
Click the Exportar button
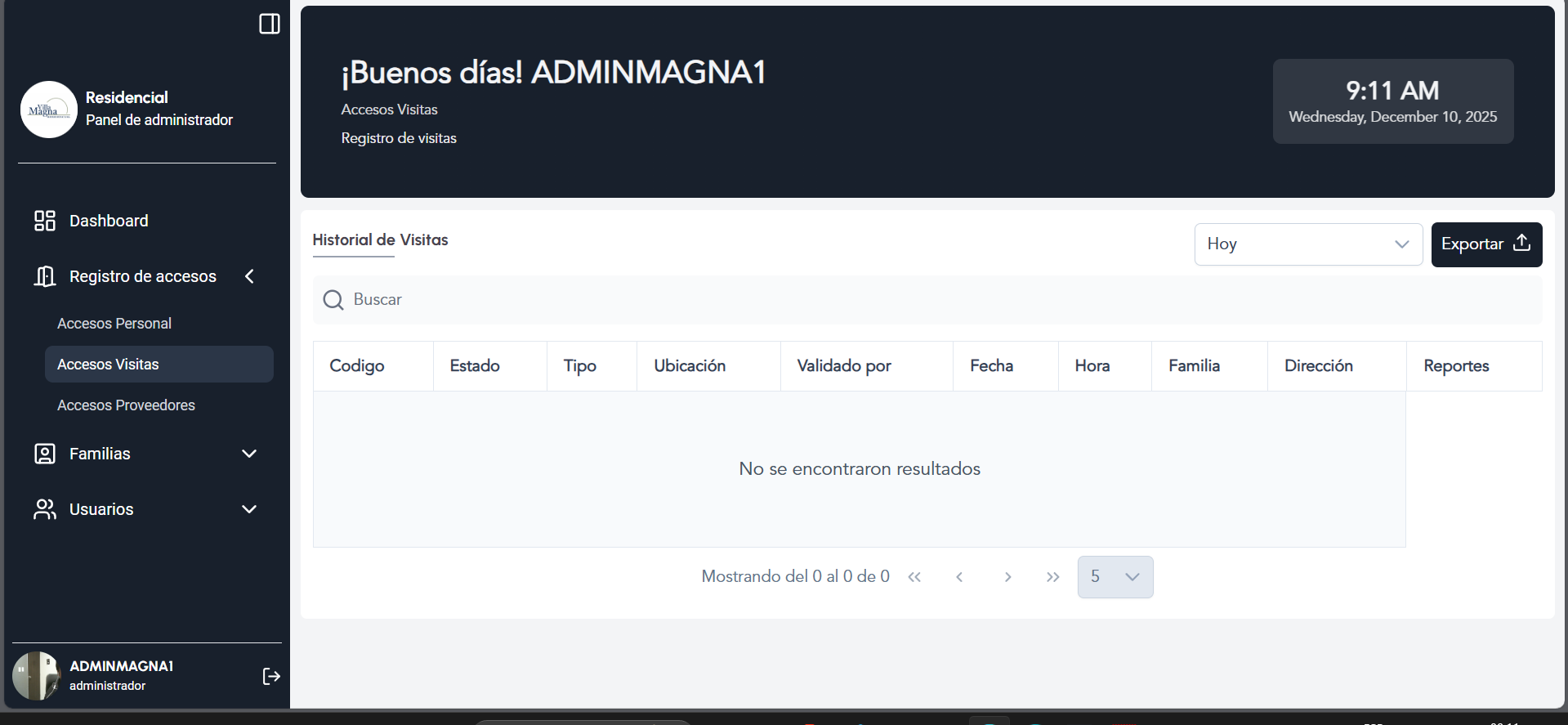1485,244
